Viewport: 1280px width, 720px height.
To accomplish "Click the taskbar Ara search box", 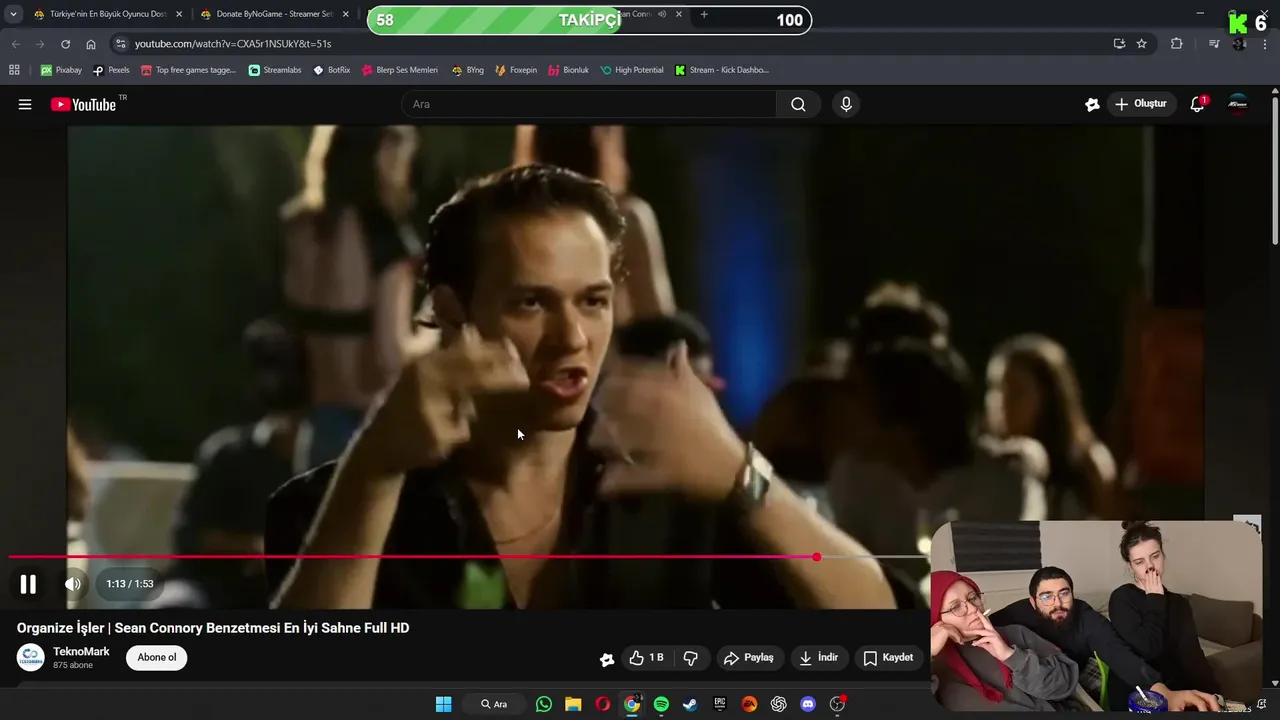I will pos(494,704).
